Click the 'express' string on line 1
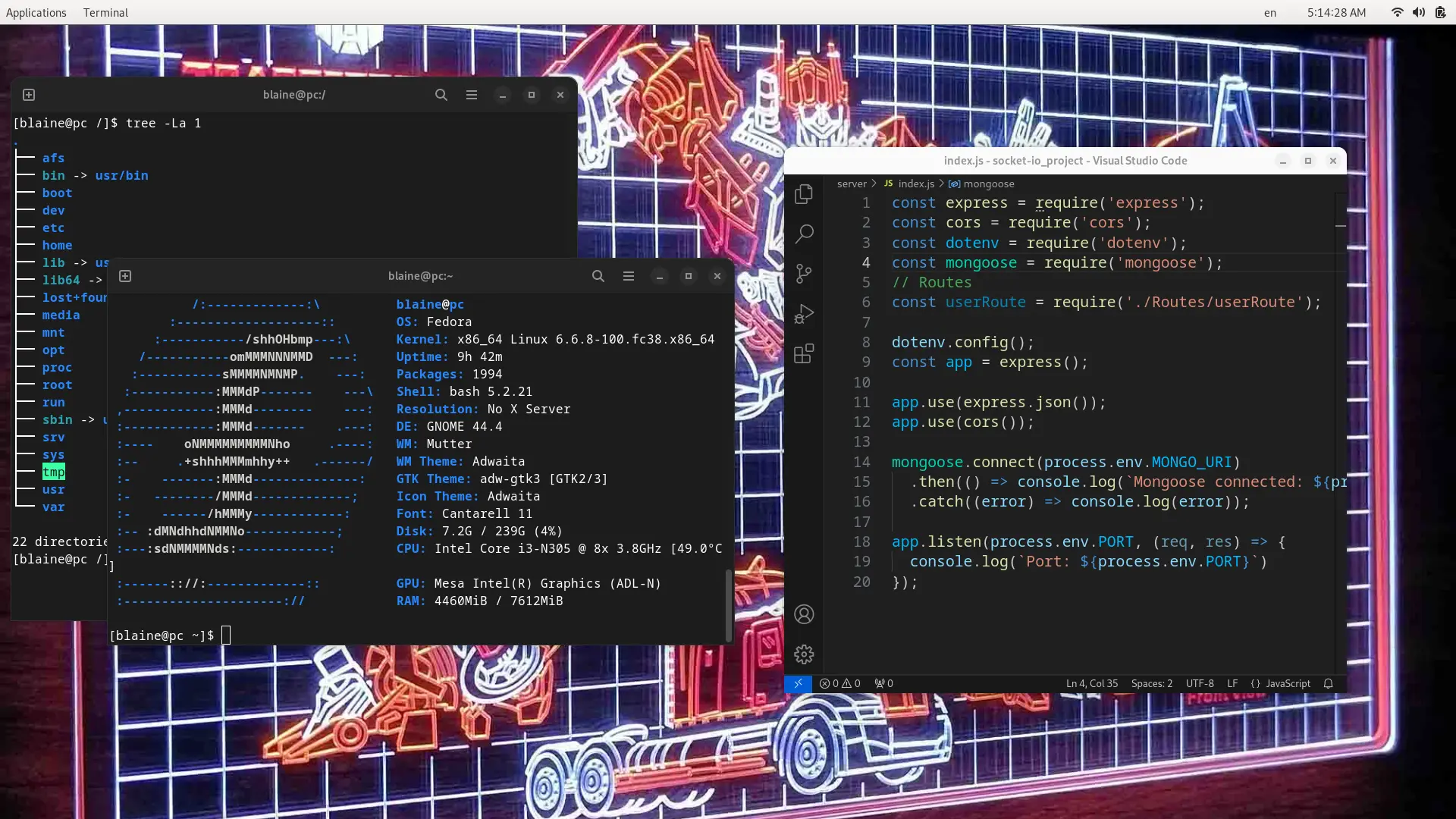The width and height of the screenshot is (1456, 819). (x=1147, y=202)
